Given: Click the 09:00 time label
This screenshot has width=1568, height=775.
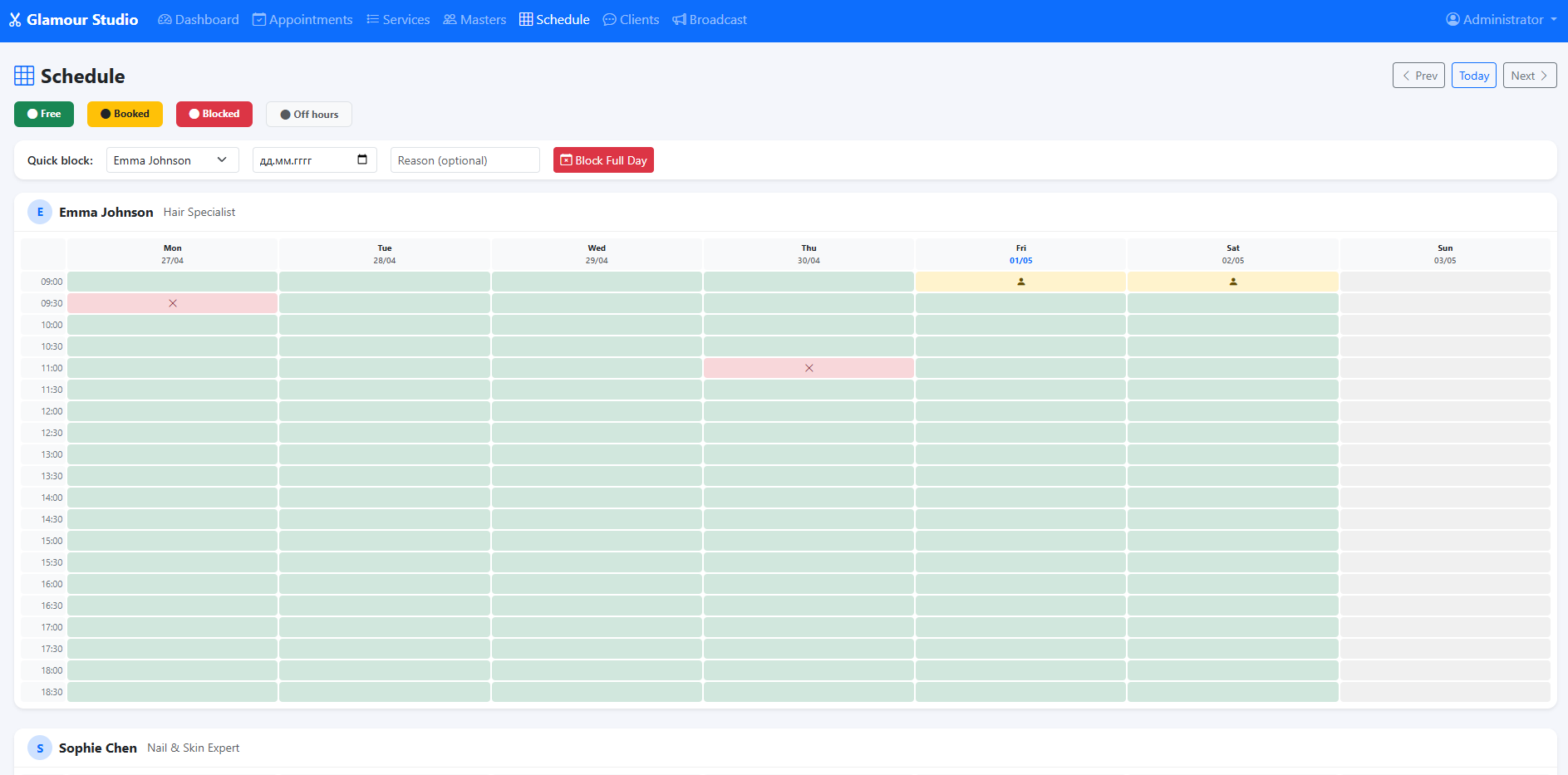Looking at the screenshot, I should (x=52, y=282).
